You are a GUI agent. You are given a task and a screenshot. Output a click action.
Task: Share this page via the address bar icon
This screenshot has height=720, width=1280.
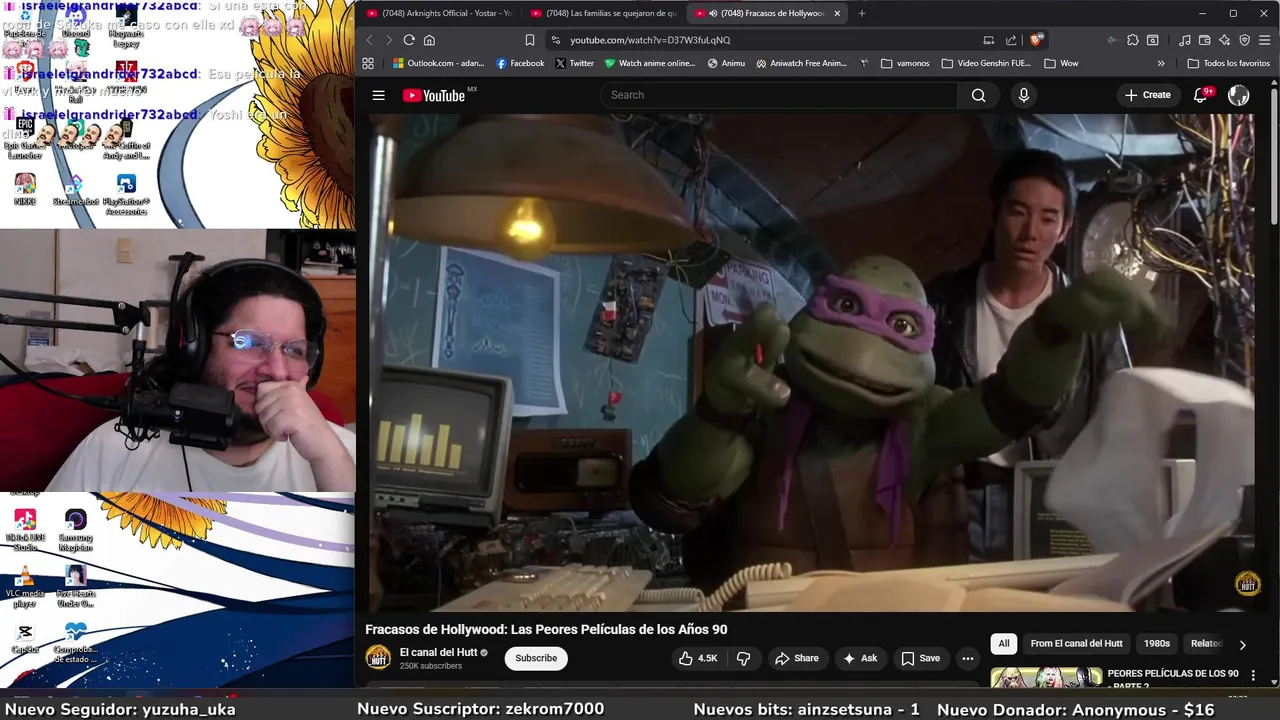[x=1011, y=40]
